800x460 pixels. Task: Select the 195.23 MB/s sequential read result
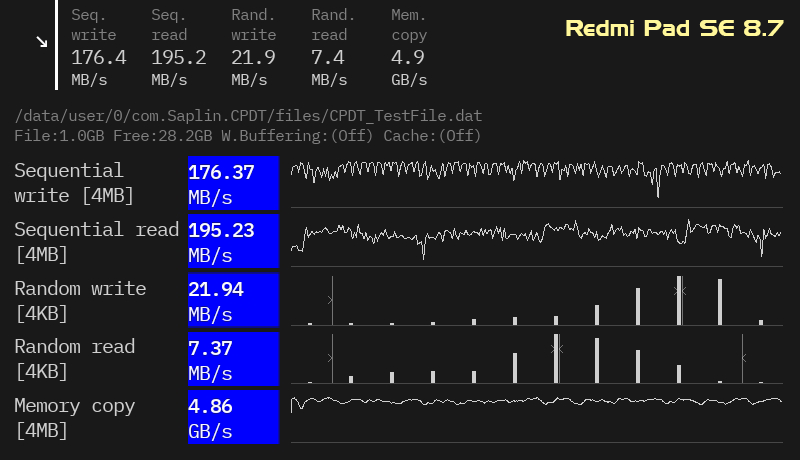(233, 241)
